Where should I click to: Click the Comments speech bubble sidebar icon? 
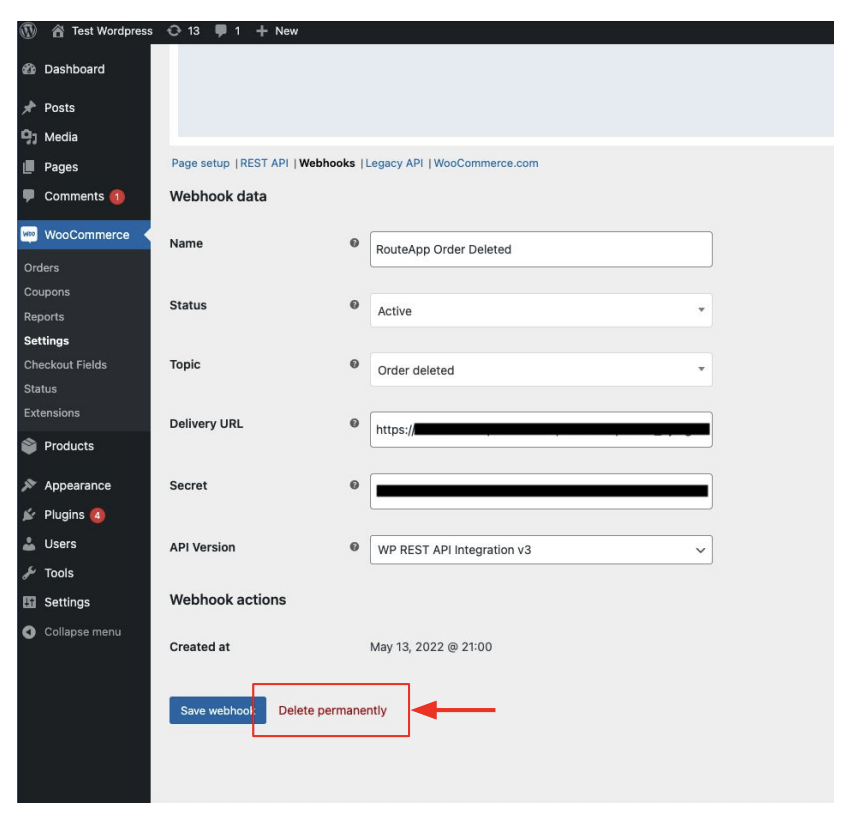29,196
